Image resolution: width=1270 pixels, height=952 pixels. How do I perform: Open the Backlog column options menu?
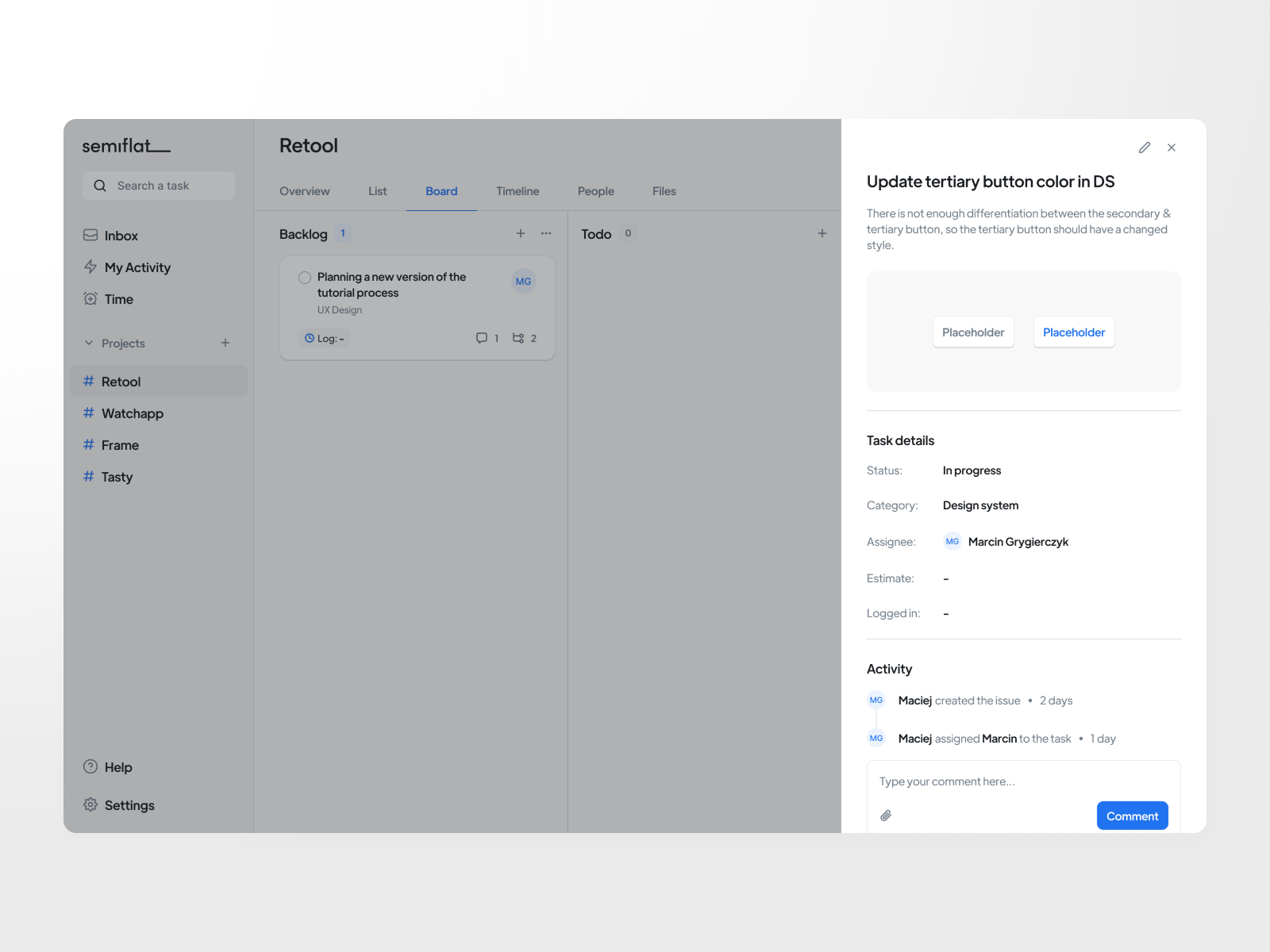545,233
